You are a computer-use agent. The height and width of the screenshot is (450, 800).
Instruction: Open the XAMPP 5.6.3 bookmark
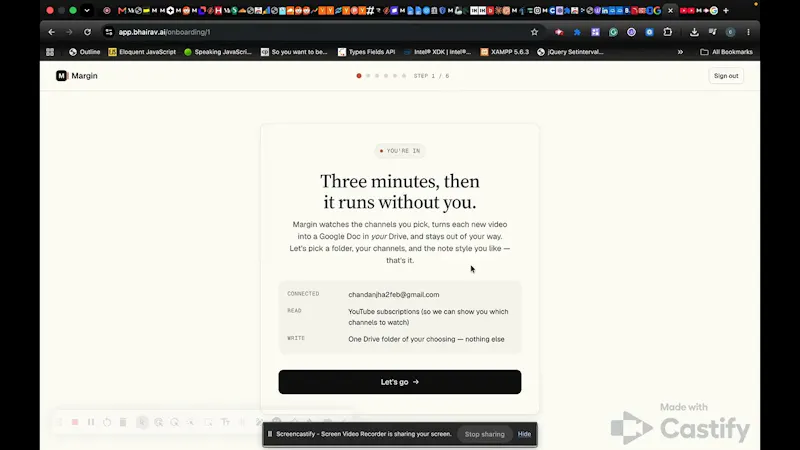pos(505,52)
